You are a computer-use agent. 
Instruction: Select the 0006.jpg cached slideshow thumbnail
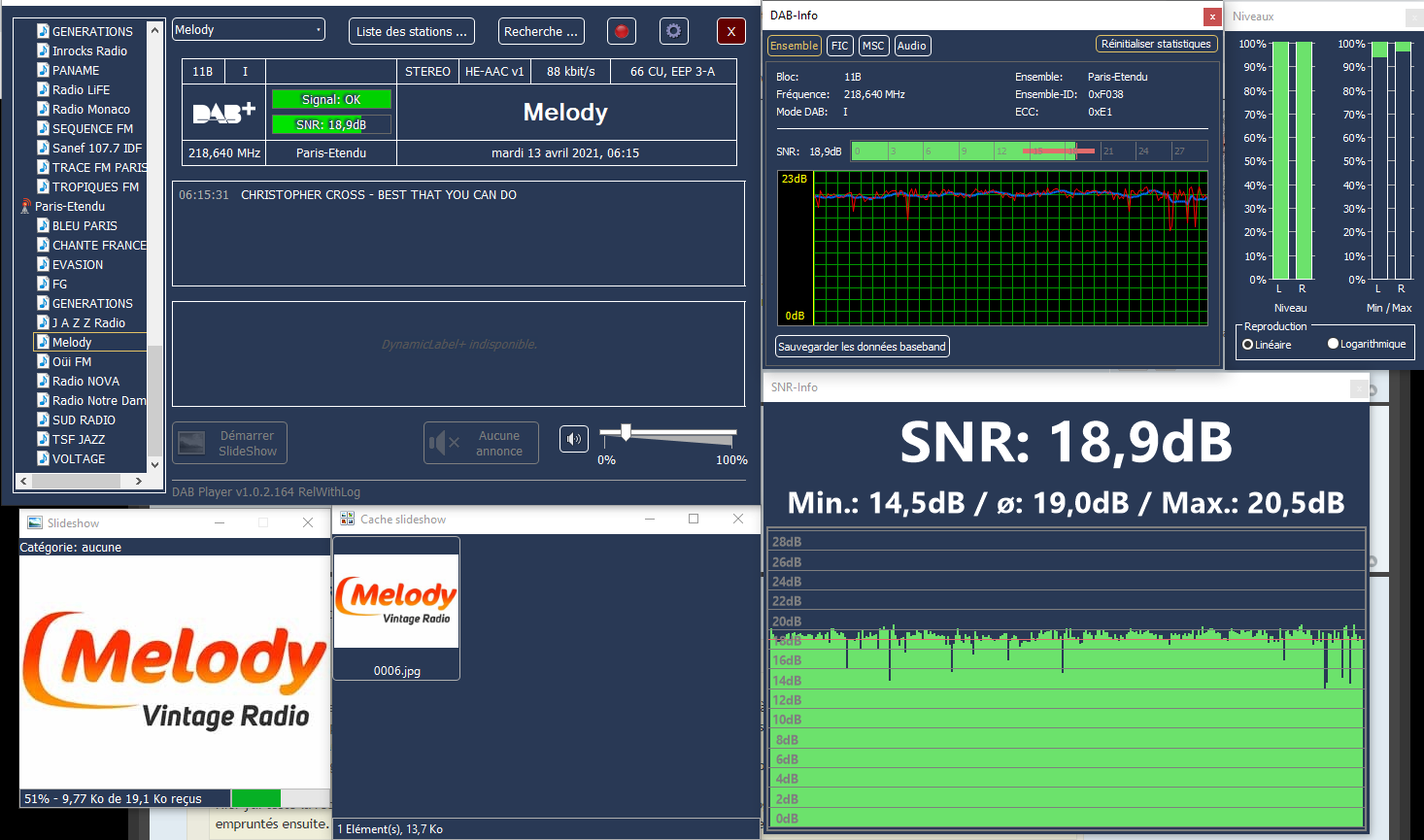396,608
